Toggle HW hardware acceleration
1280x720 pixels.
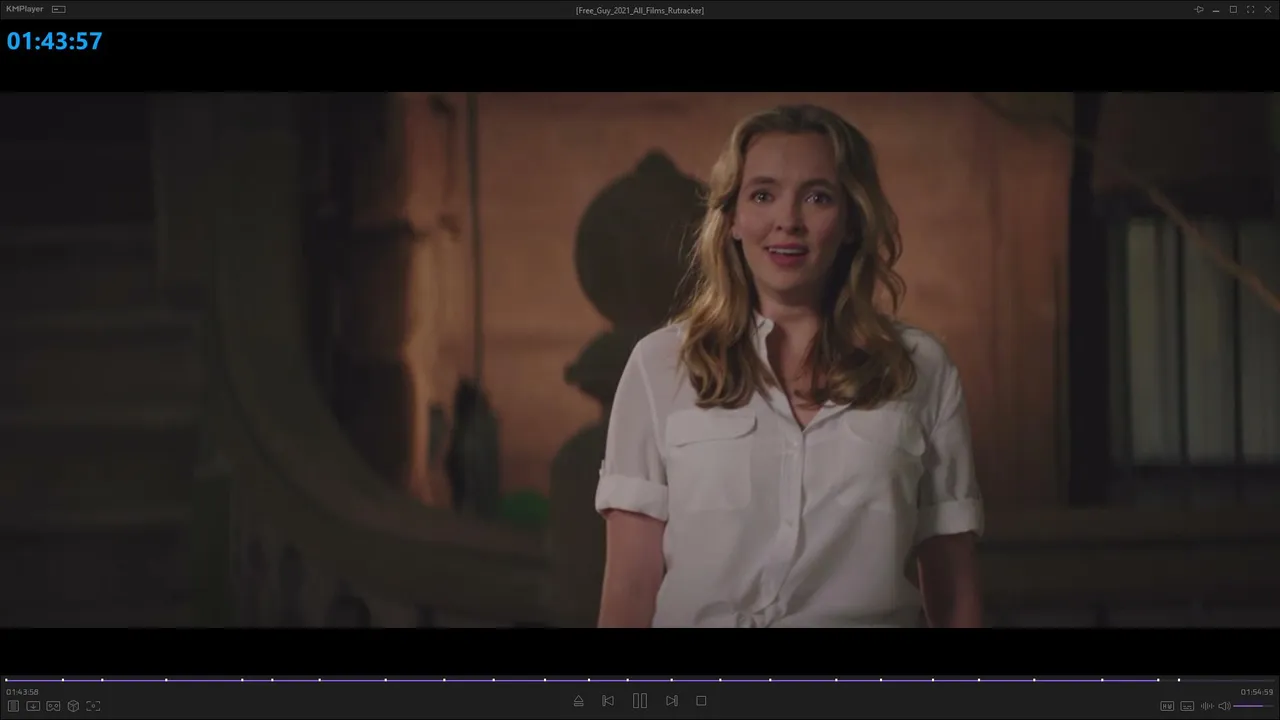pyautogui.click(x=1167, y=706)
